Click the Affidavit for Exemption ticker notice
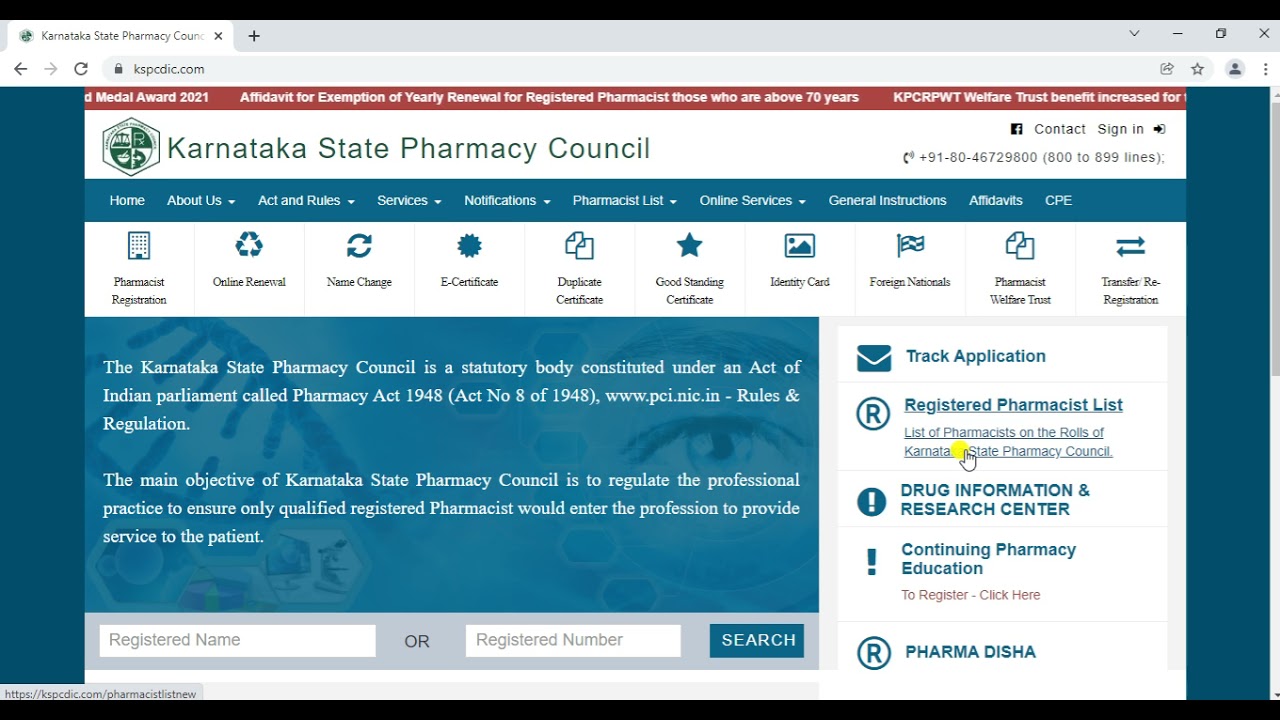This screenshot has width=1280, height=720. point(549,98)
